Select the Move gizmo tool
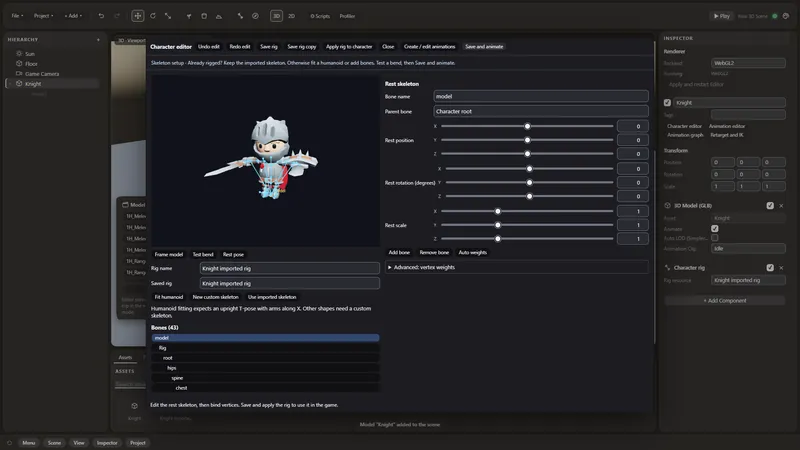Image resolution: width=800 pixels, height=450 pixels. 138,16
